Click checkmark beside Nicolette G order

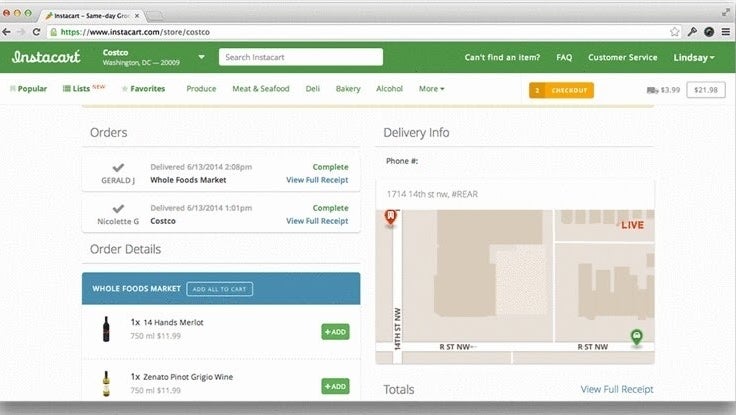[x=118, y=208]
